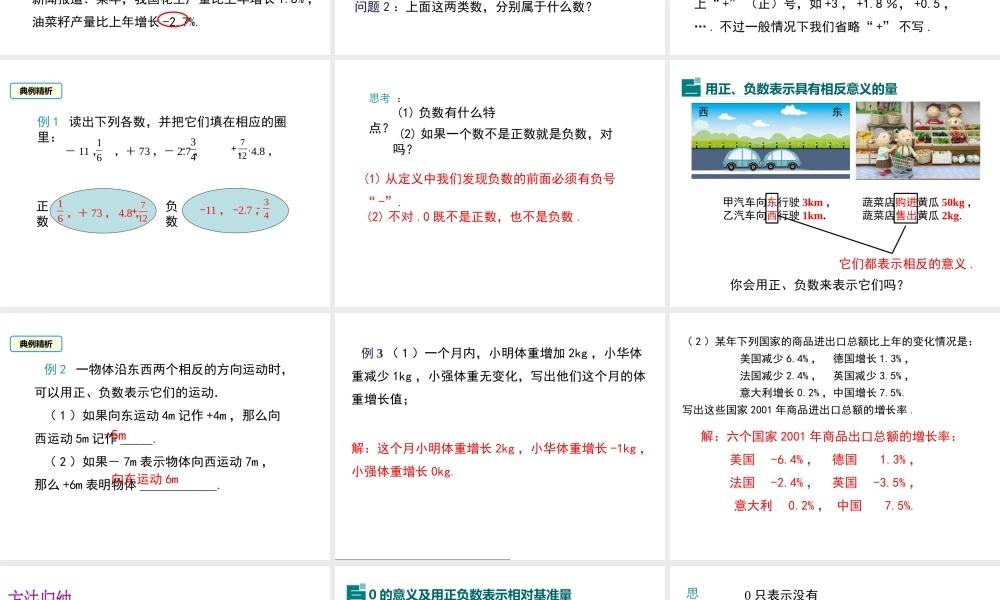This screenshot has width=1000, height=600.
Task: Open the 例 3 slide about 体重增长值
Action: tap(499, 436)
